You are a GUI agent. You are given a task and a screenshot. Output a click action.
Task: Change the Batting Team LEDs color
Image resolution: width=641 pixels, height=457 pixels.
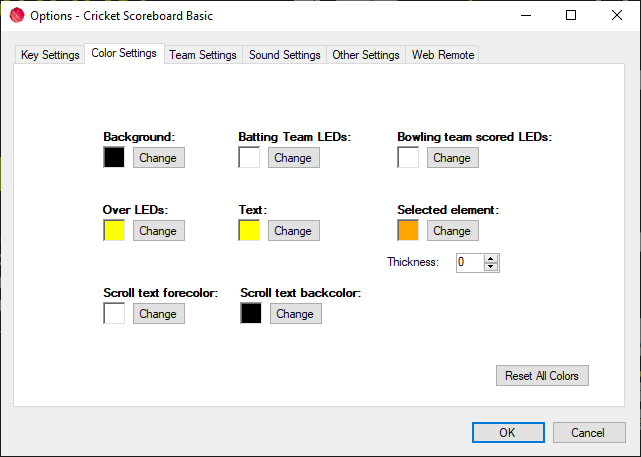click(293, 158)
